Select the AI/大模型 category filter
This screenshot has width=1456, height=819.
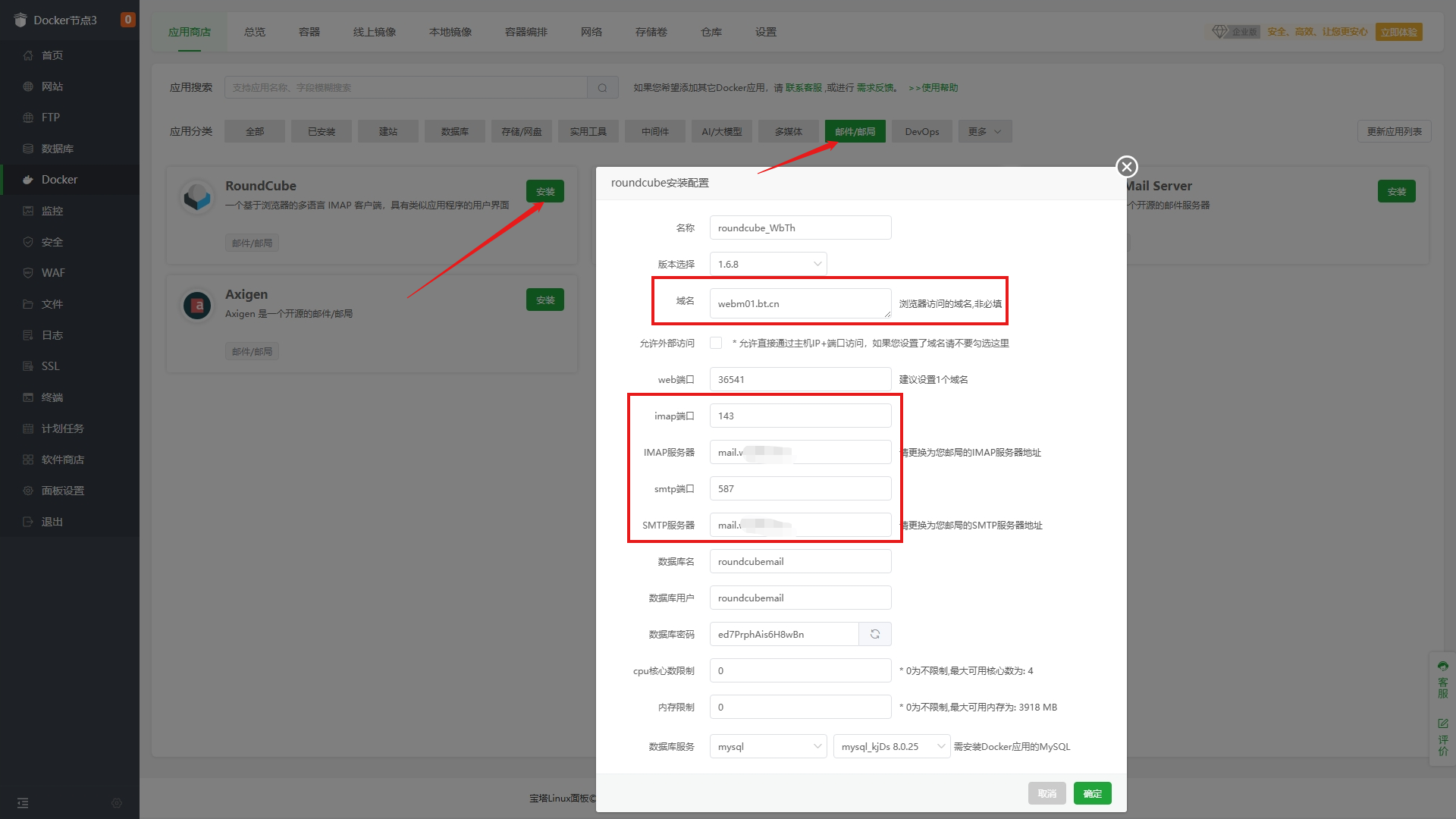(722, 131)
